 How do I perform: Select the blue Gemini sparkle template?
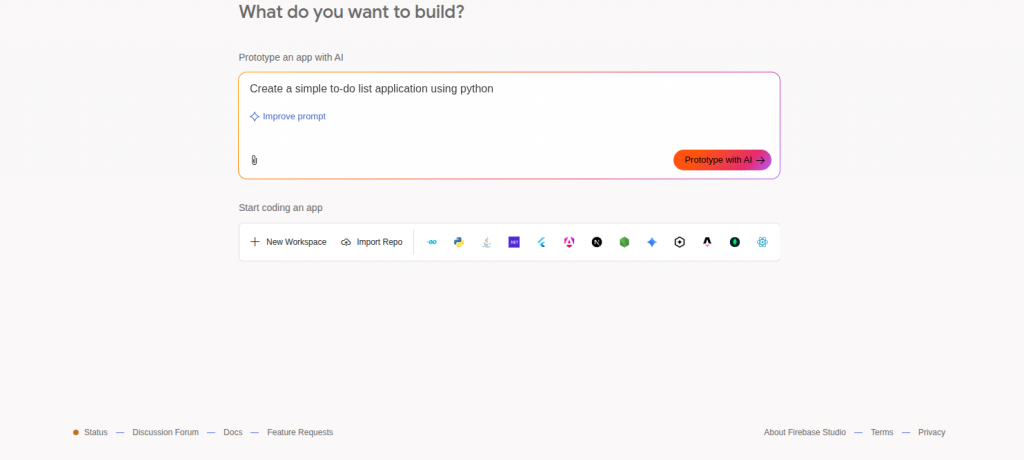(652, 242)
